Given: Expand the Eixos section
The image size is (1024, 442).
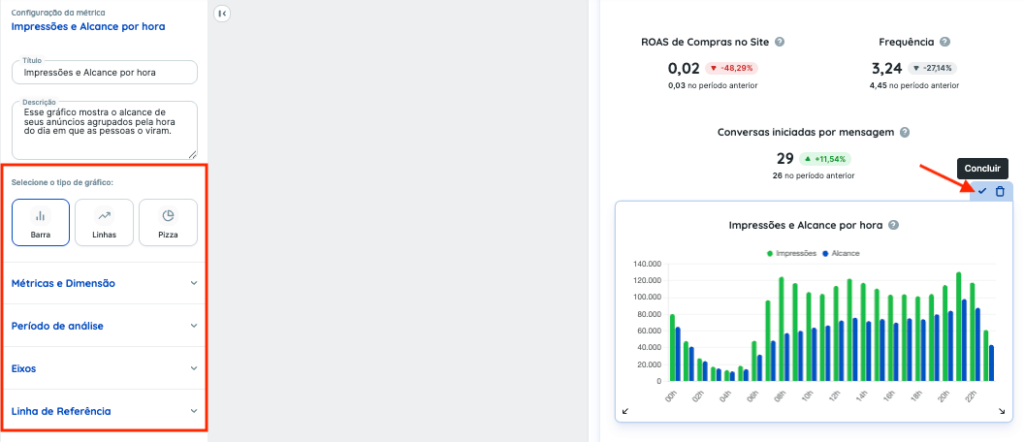Looking at the screenshot, I should point(104,368).
